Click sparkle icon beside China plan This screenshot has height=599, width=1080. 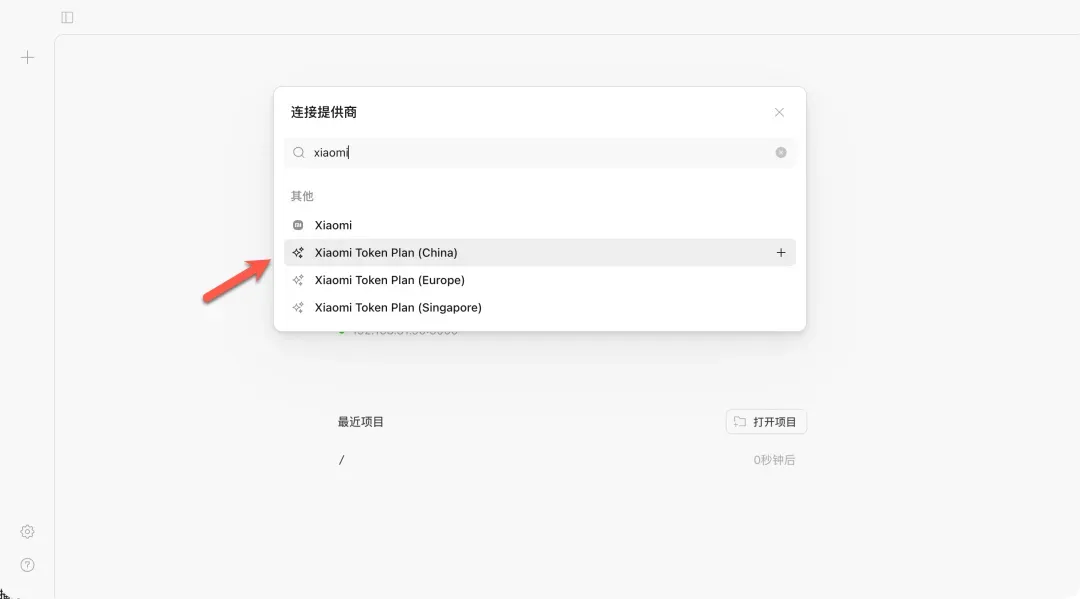[298, 253]
